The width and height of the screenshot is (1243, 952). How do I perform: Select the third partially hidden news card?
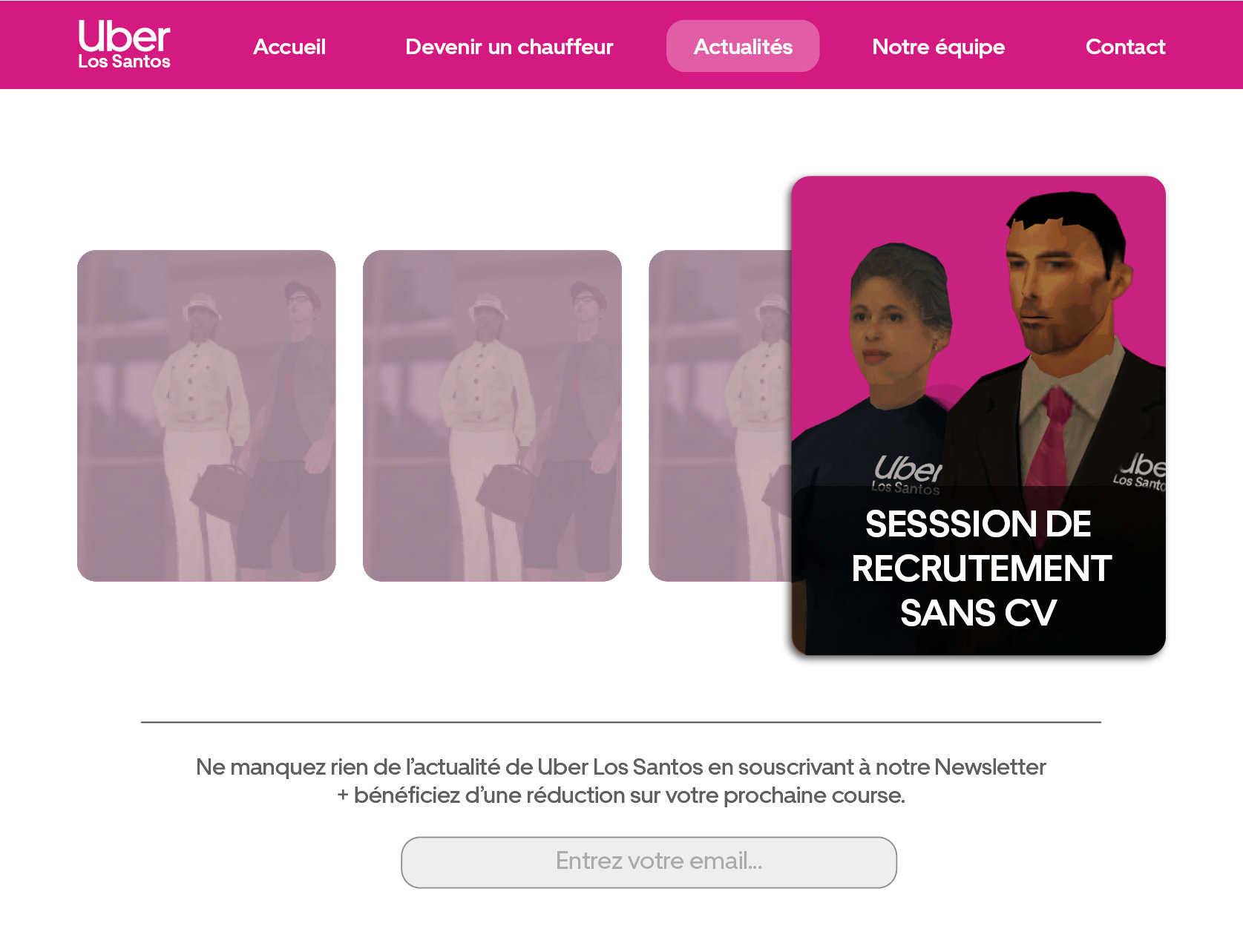(720, 416)
